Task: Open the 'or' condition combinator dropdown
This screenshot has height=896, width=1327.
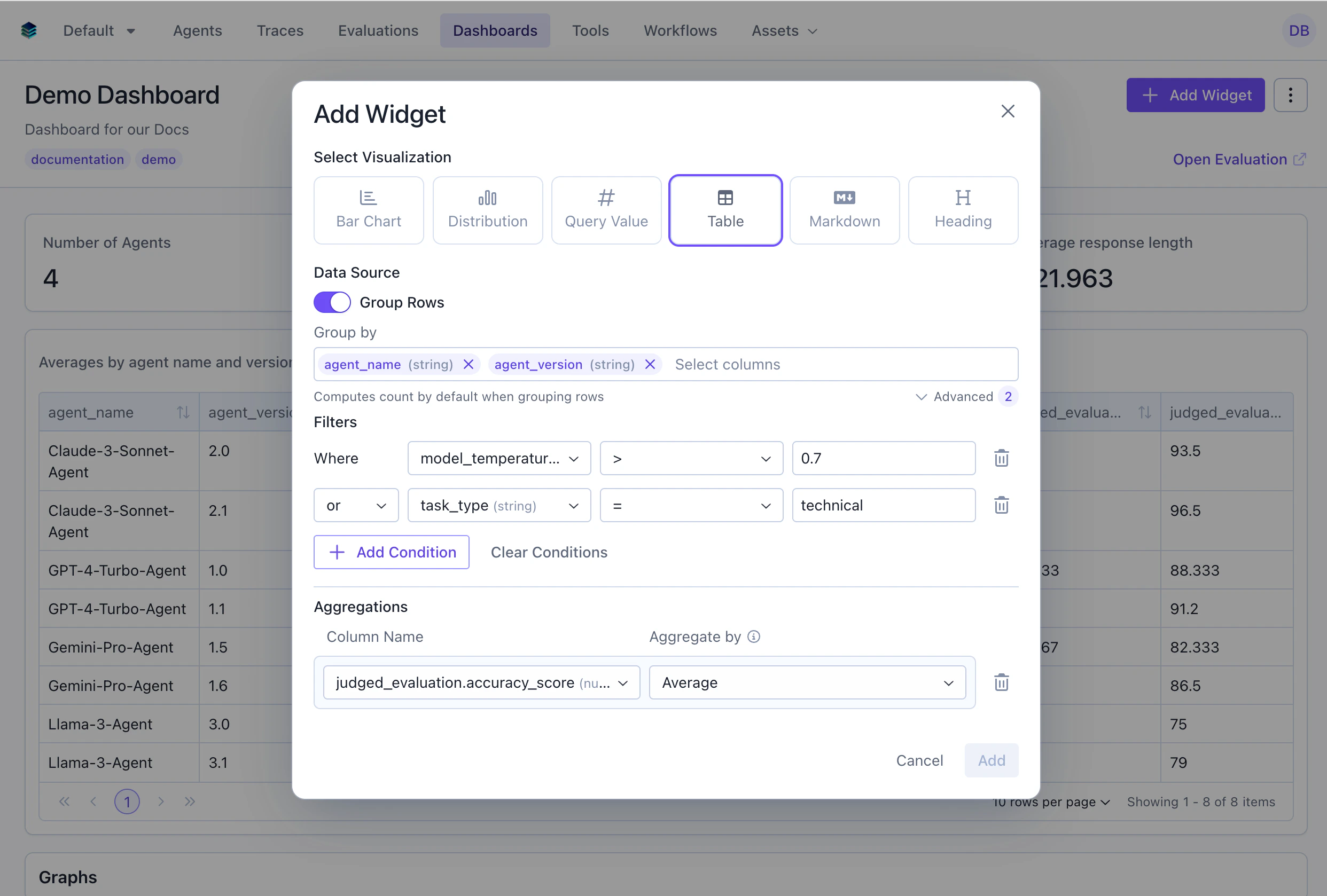Action: click(x=355, y=505)
